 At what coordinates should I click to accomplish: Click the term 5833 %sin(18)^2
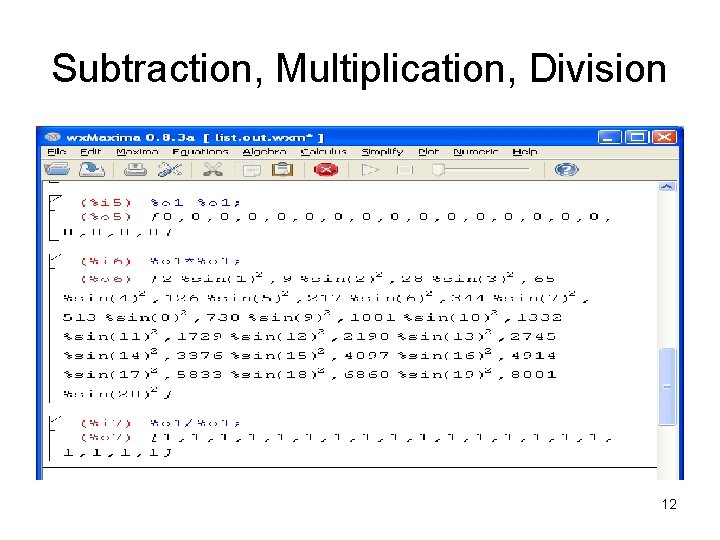click(252, 374)
